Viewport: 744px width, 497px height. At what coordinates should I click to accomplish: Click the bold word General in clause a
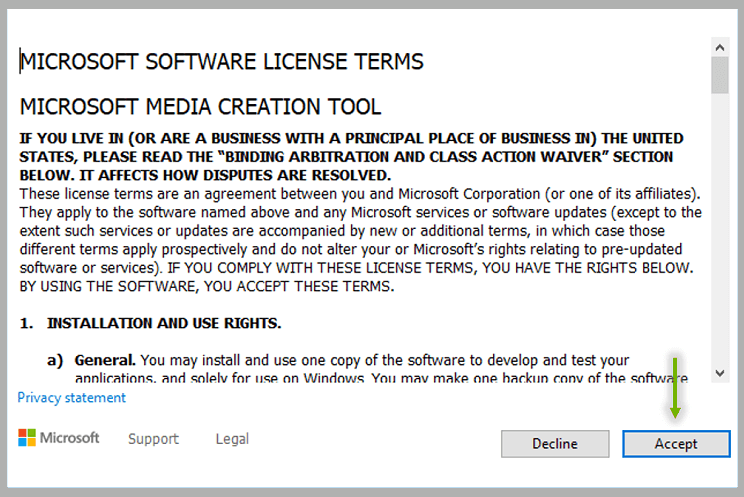click(x=105, y=359)
